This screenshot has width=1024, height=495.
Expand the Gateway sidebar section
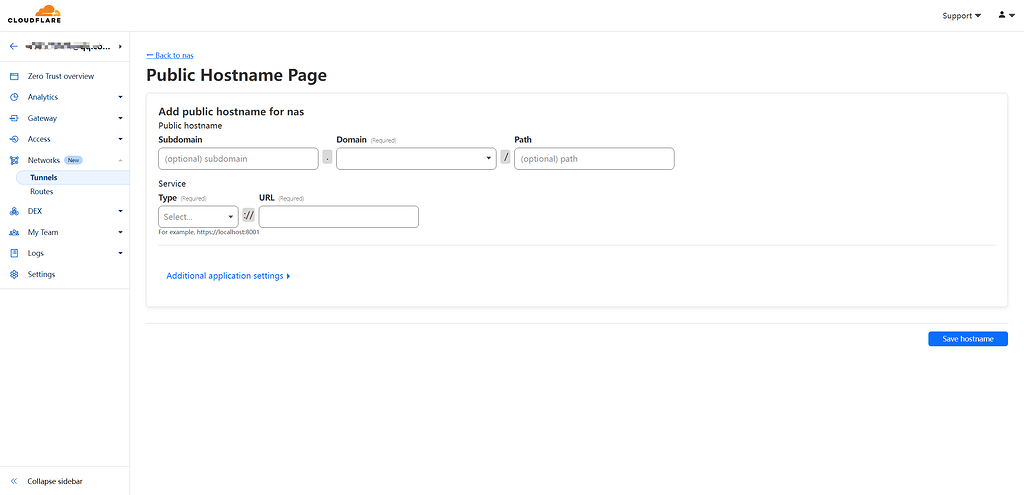click(120, 118)
